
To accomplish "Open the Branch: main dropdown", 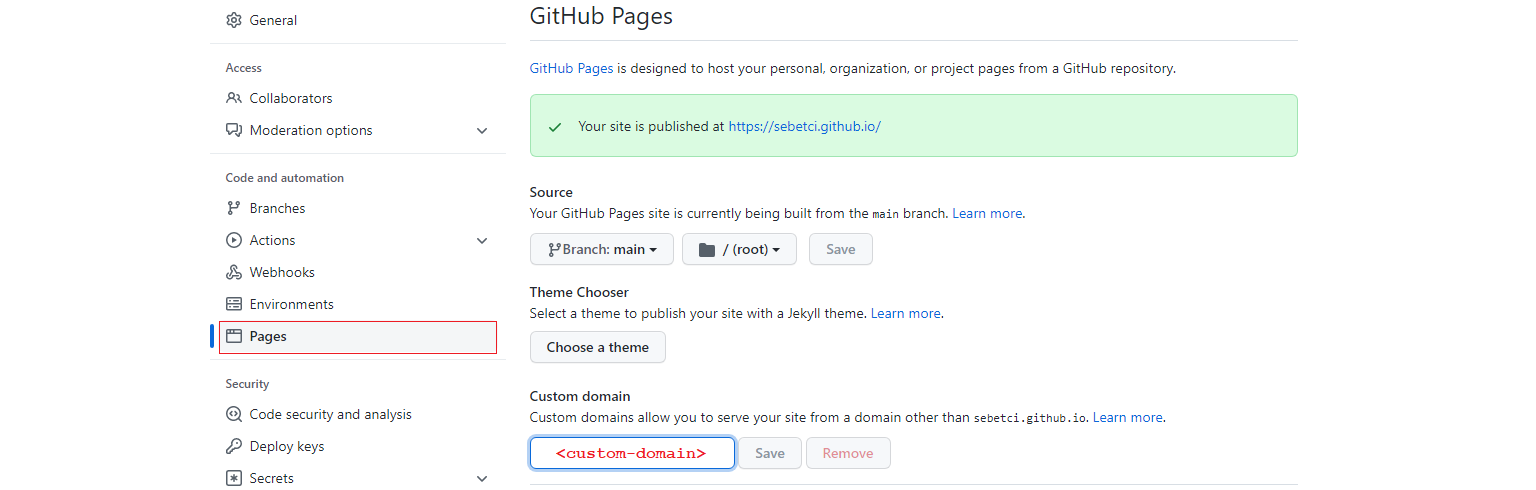I will 602,249.
